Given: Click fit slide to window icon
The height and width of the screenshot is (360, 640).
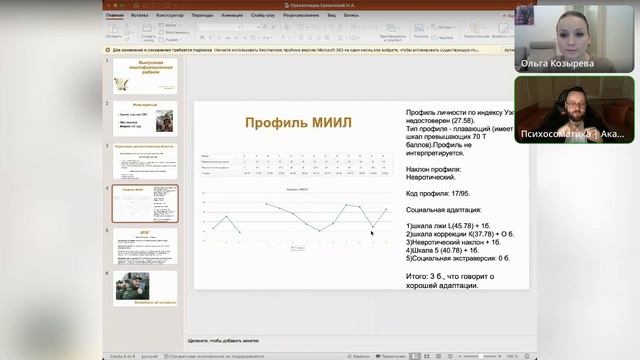Looking at the screenshot, I should [x=527, y=356].
